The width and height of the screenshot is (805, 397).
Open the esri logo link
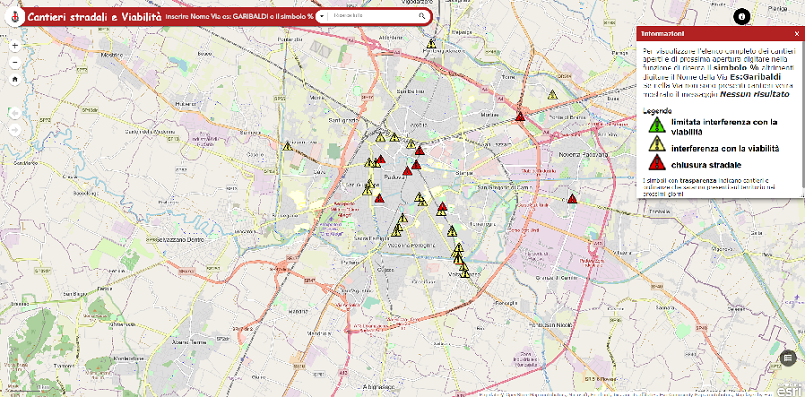tap(788, 388)
